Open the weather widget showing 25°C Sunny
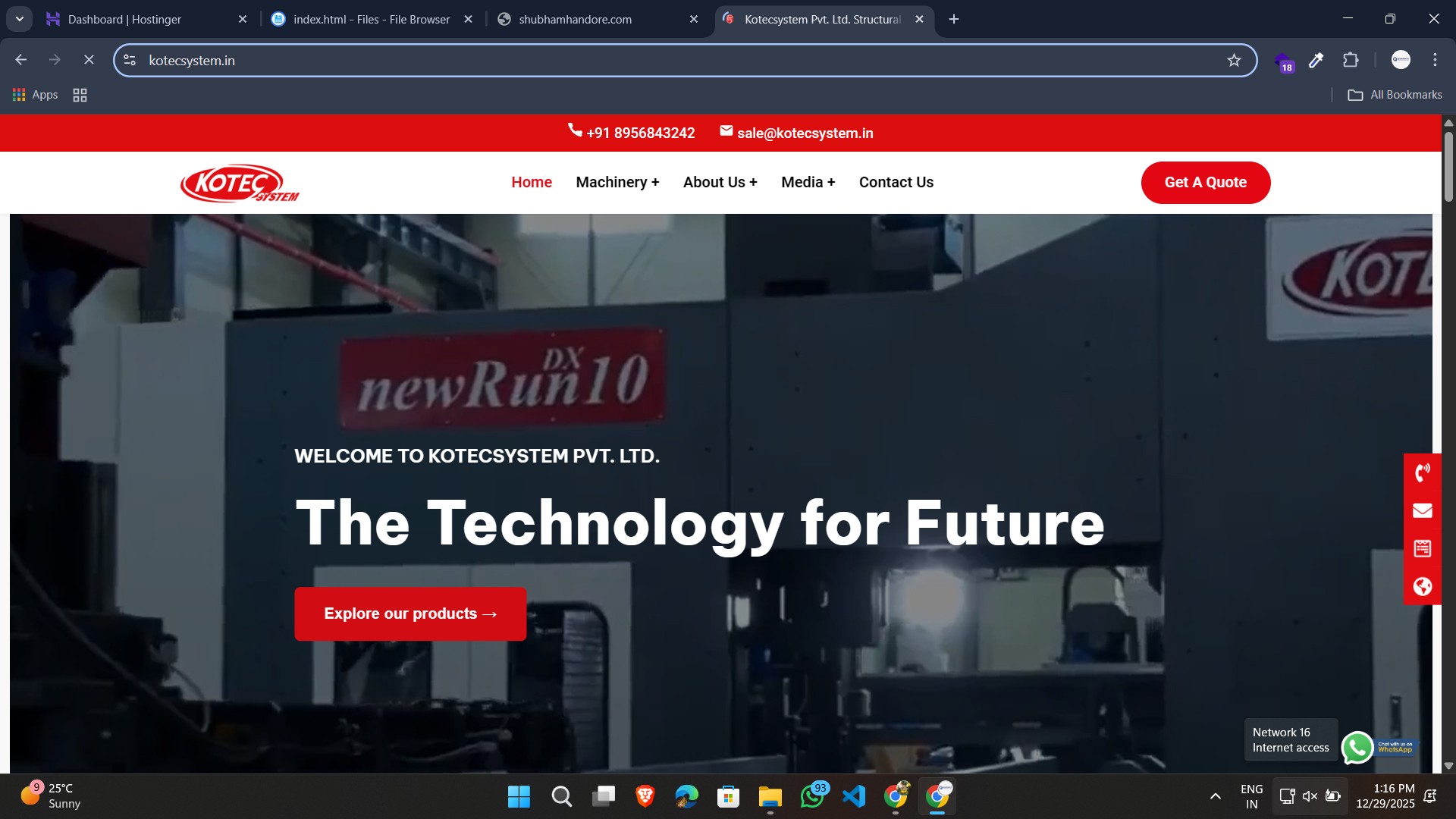The image size is (1456, 819). click(x=50, y=796)
